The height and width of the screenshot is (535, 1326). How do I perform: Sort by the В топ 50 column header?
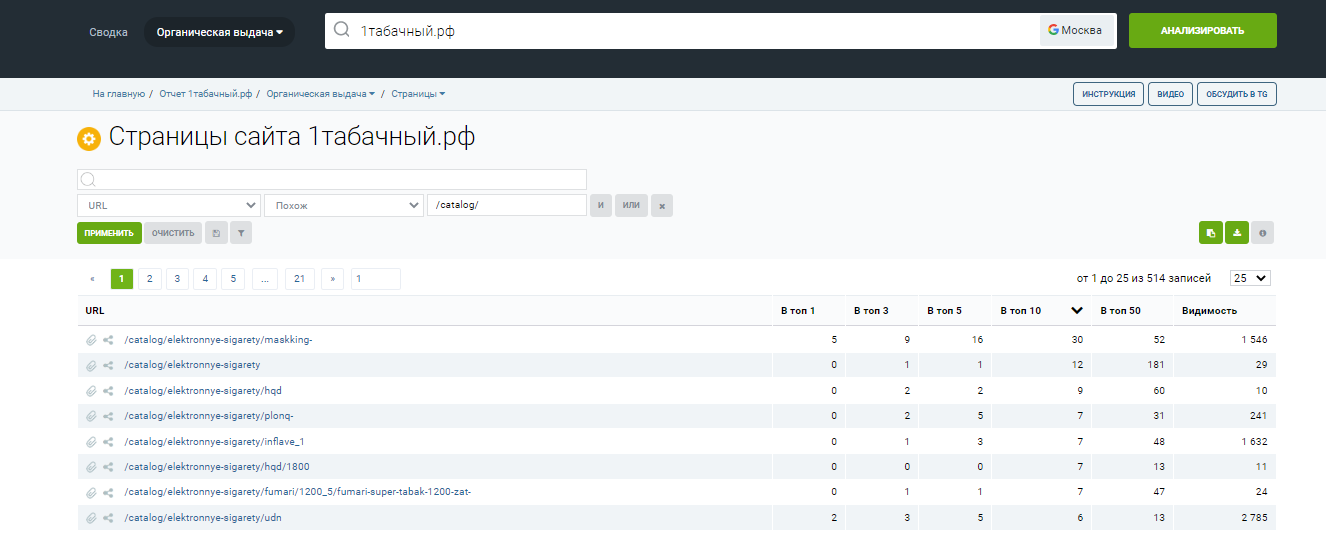pos(1120,311)
